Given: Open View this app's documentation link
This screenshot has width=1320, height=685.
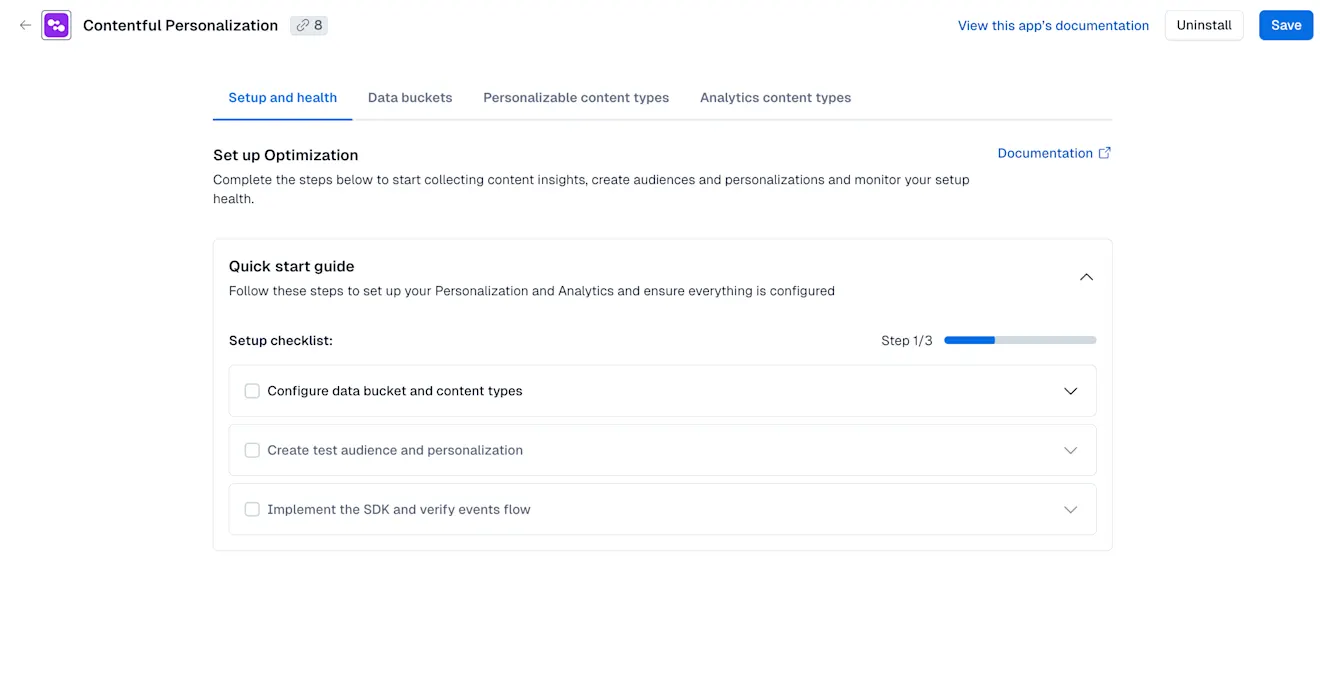Looking at the screenshot, I should 1053,26.
